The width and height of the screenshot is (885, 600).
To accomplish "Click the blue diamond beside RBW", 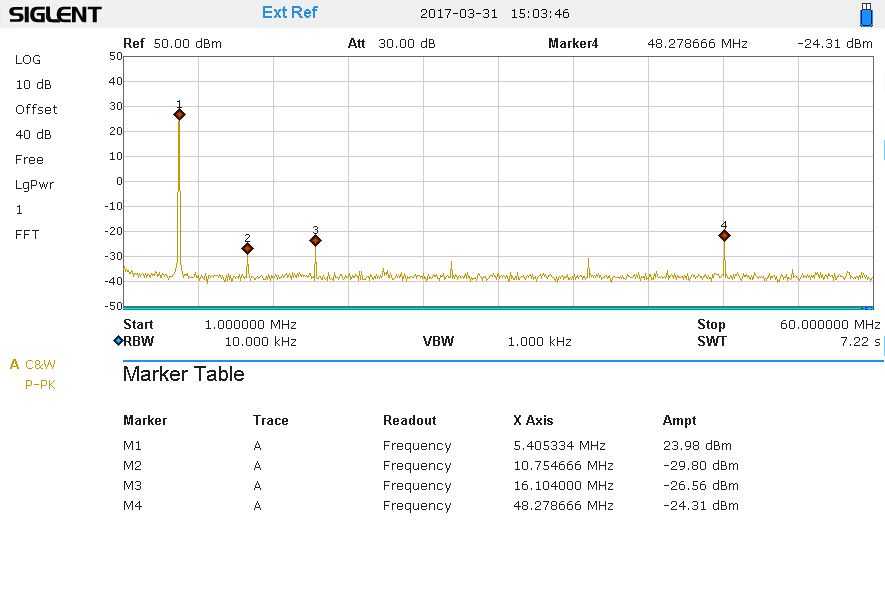I will pyautogui.click(x=118, y=340).
